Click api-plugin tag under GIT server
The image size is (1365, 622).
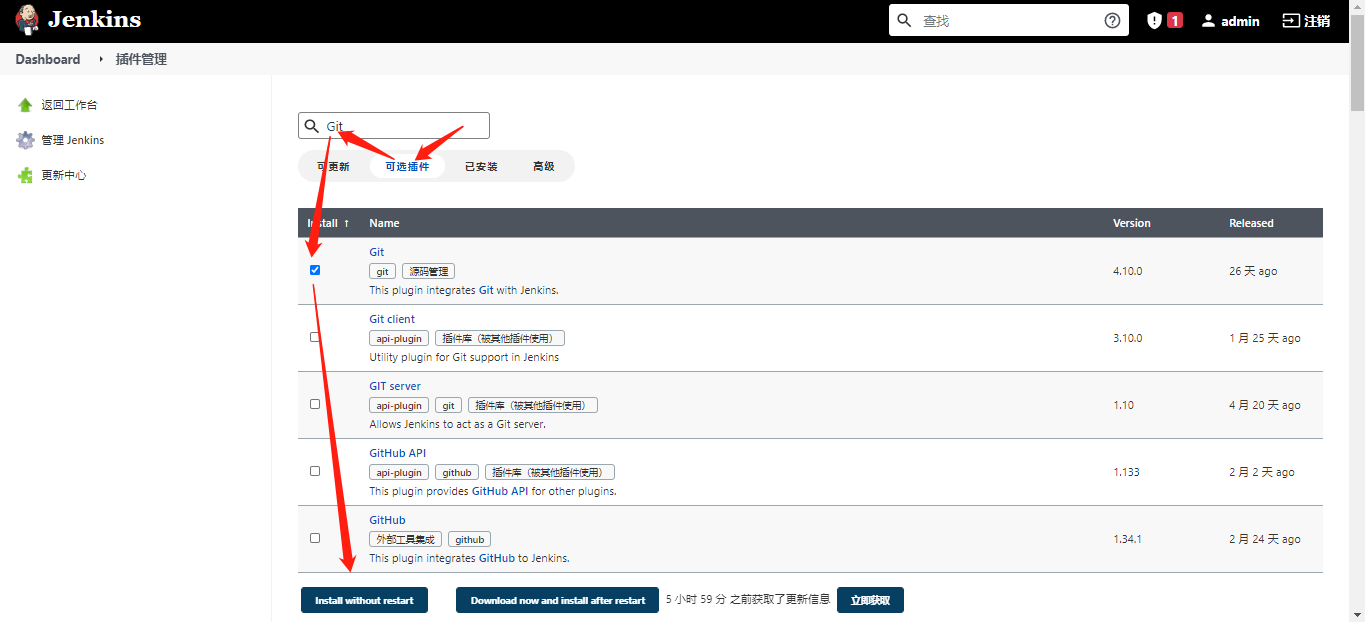coord(399,405)
